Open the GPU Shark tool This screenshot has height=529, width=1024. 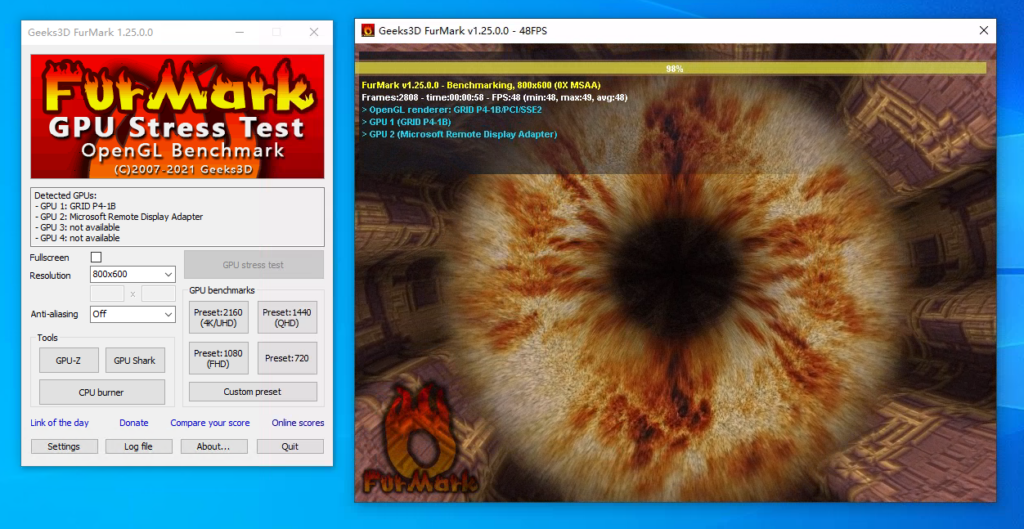(134, 361)
